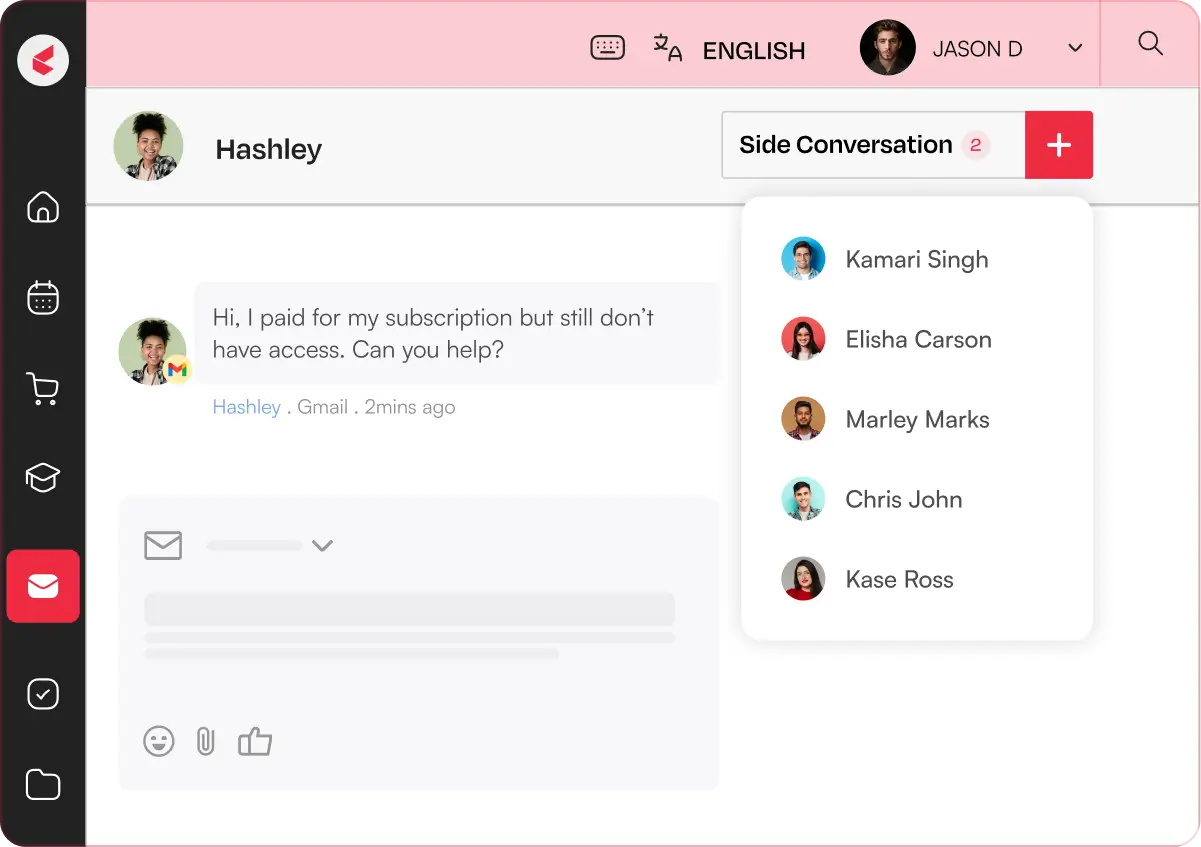Attach a file with the paperclip icon
The height and width of the screenshot is (847, 1201).
pos(206,741)
